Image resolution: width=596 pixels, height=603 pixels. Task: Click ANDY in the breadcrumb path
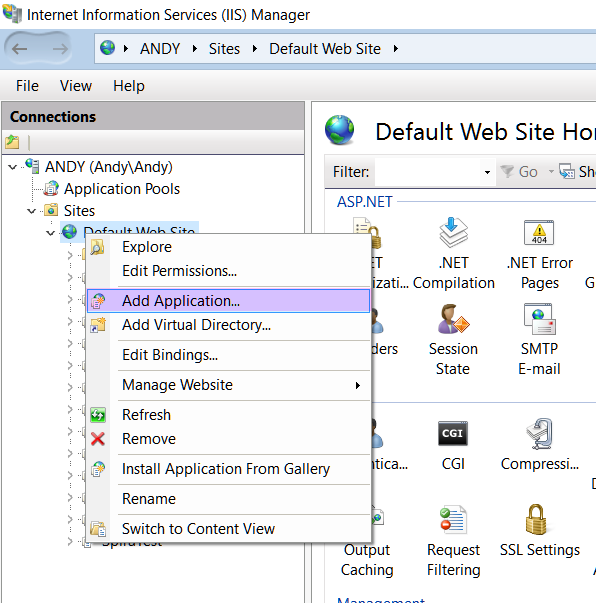[160, 49]
